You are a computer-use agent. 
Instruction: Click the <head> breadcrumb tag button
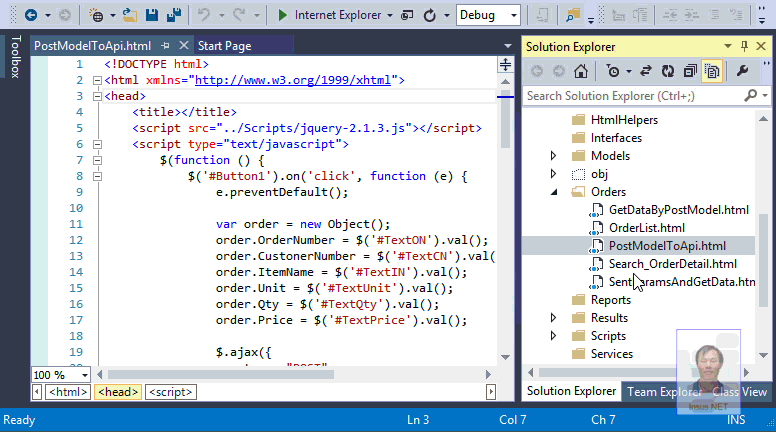coord(118,392)
